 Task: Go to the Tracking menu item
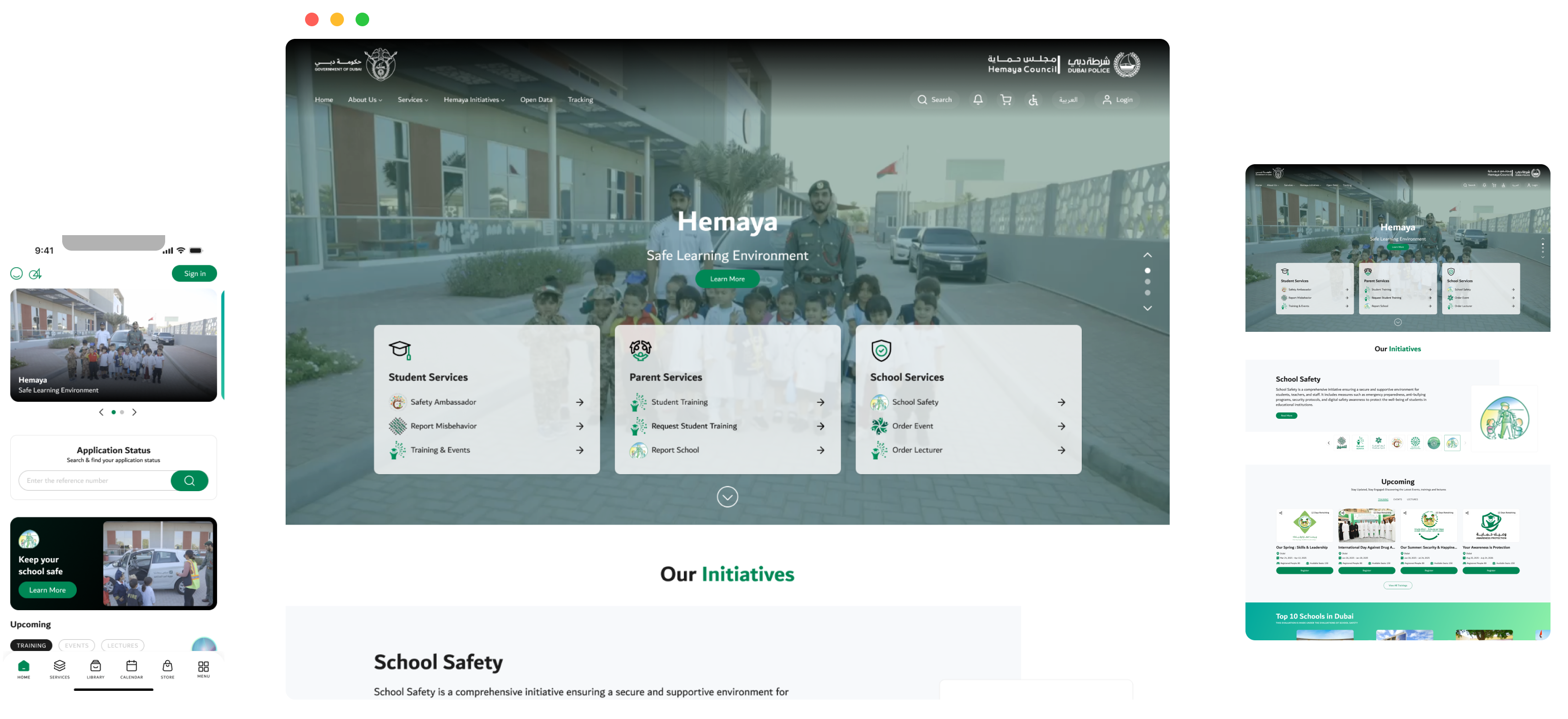tap(580, 100)
